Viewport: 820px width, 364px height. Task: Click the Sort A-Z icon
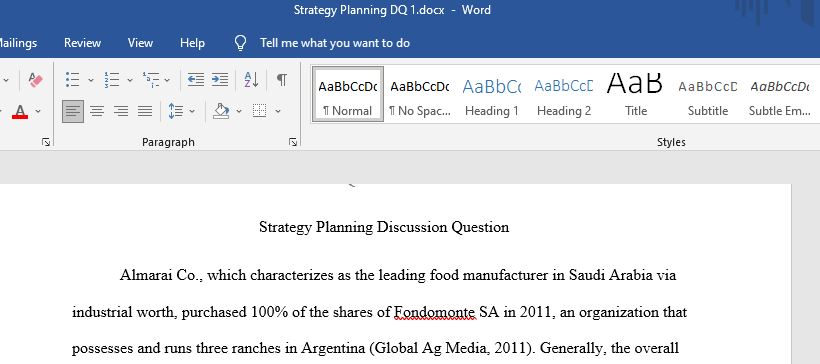tap(252, 79)
